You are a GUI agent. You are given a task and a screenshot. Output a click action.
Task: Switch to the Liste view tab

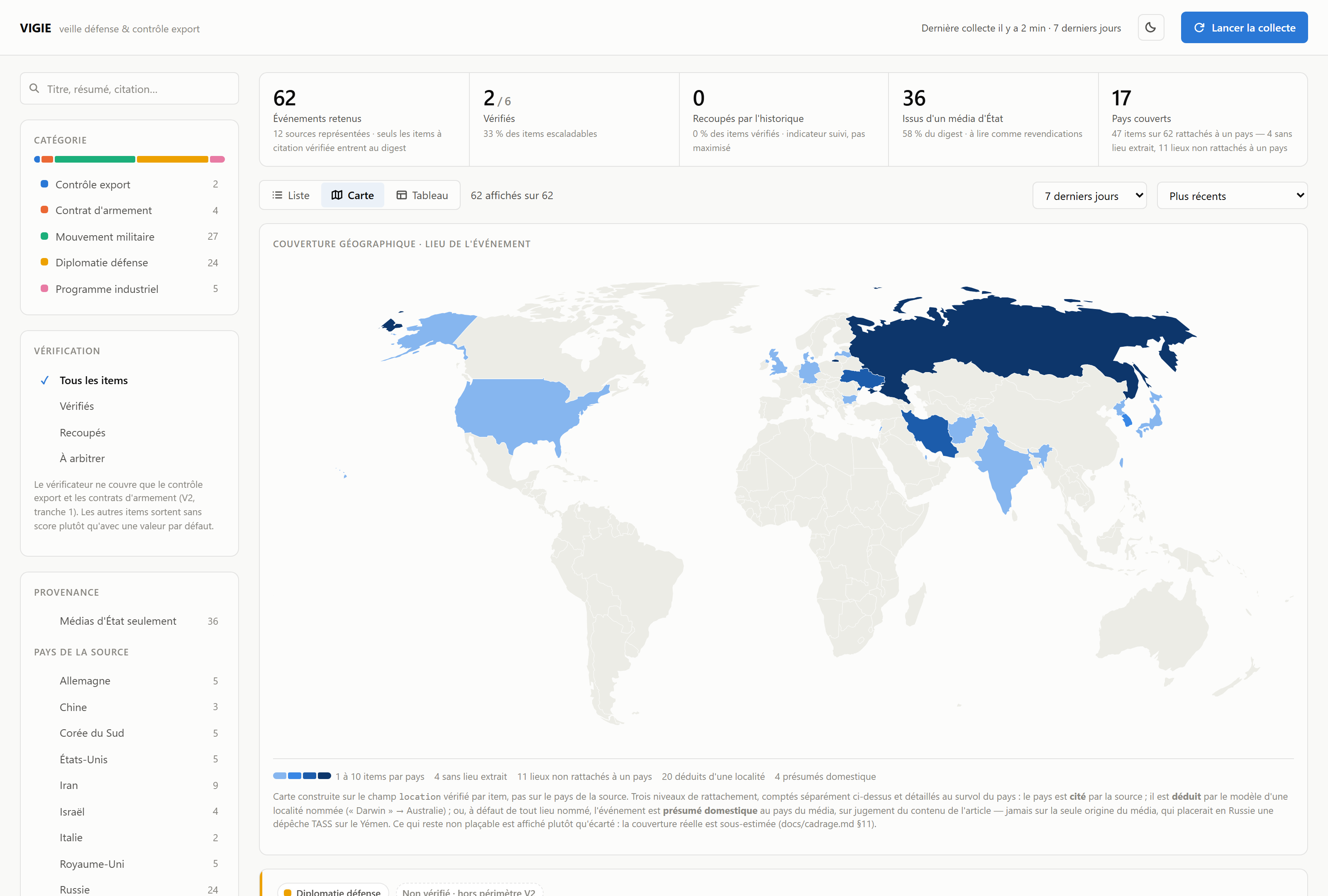click(x=291, y=195)
